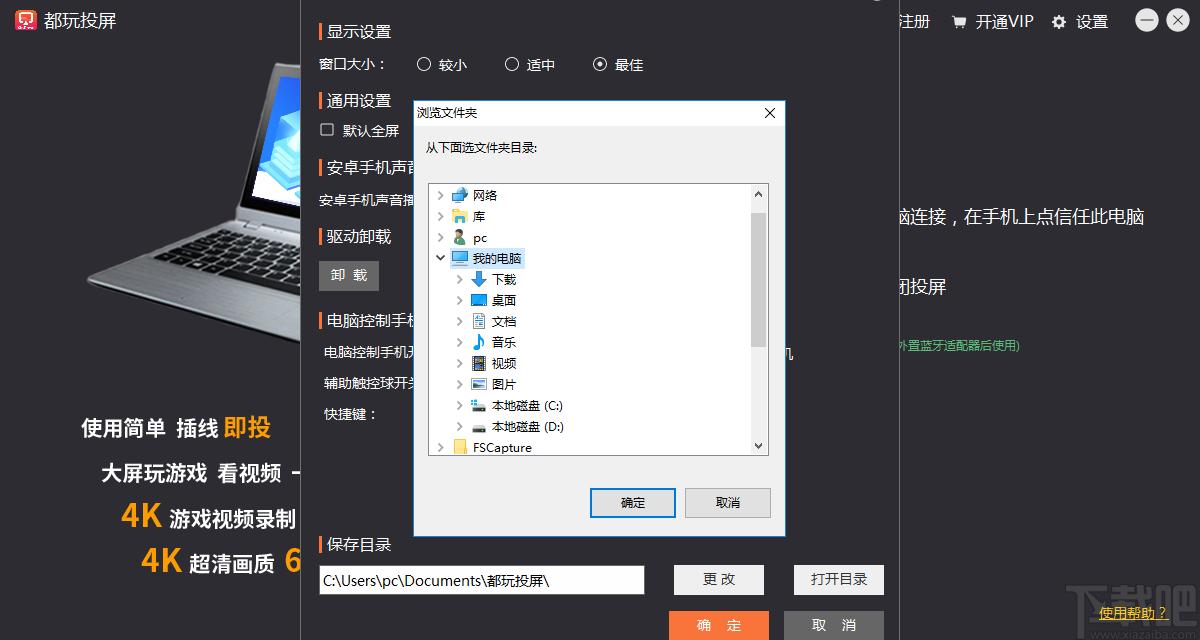This screenshot has width=1200, height=640.
Task: Click the 卸 载 driver uninstall button
Action: [x=349, y=275]
